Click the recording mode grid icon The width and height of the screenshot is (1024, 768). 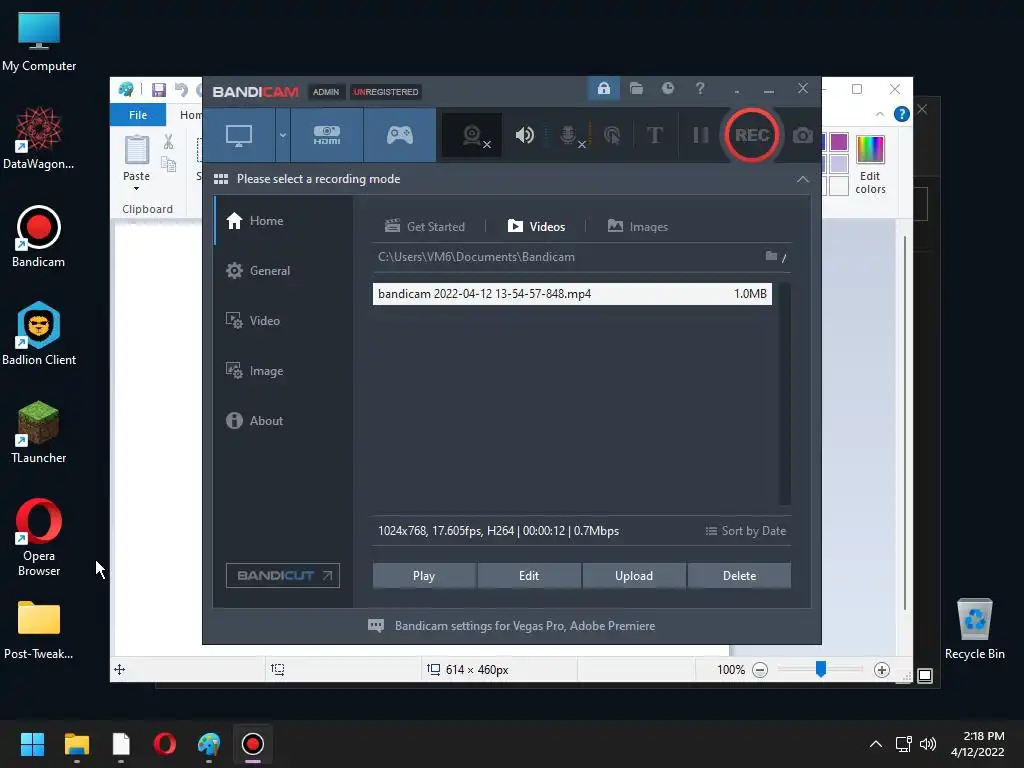[221, 179]
